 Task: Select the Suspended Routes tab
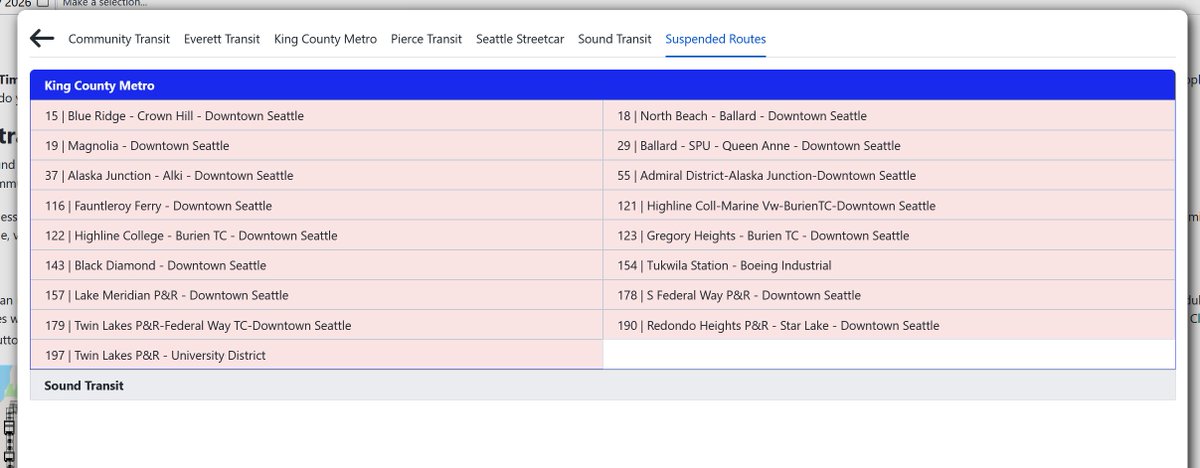[716, 39]
